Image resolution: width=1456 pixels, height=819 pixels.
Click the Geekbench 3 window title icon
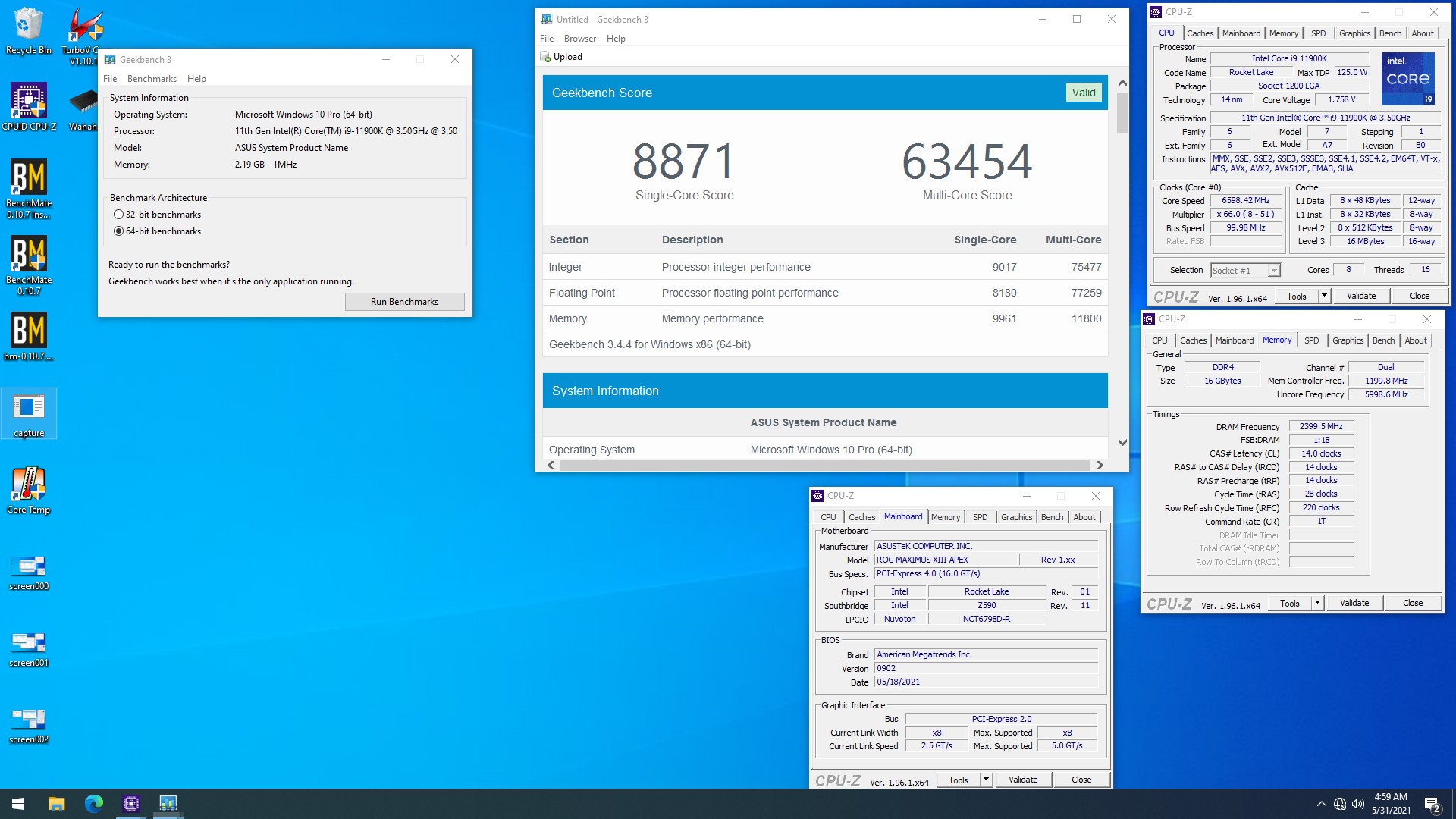pyautogui.click(x=110, y=59)
